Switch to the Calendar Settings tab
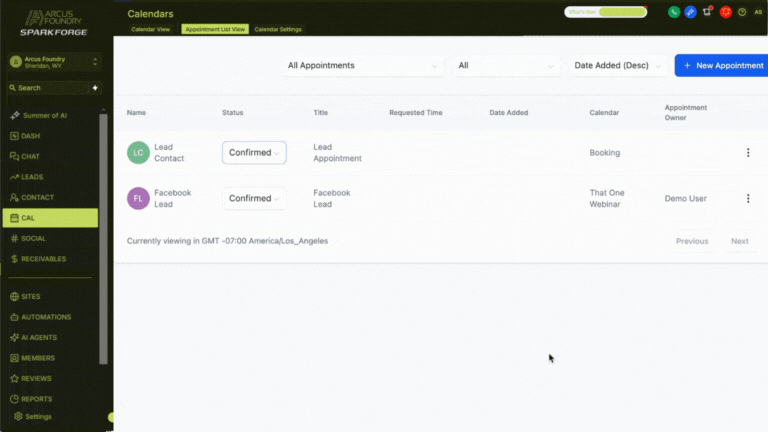768x432 pixels. (278, 29)
